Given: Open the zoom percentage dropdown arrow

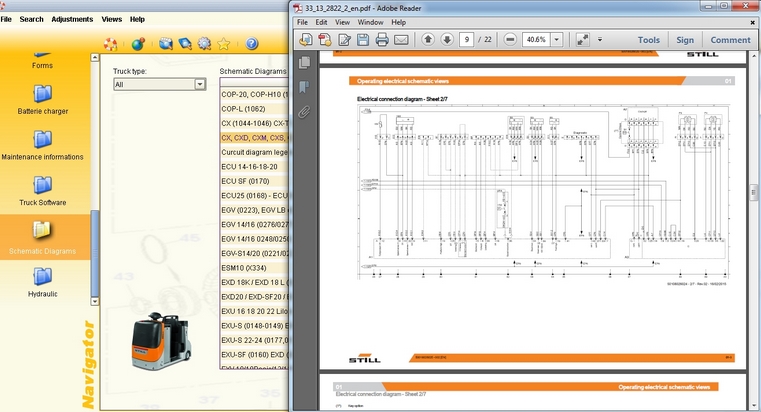Looking at the screenshot, I should click(x=557, y=40).
